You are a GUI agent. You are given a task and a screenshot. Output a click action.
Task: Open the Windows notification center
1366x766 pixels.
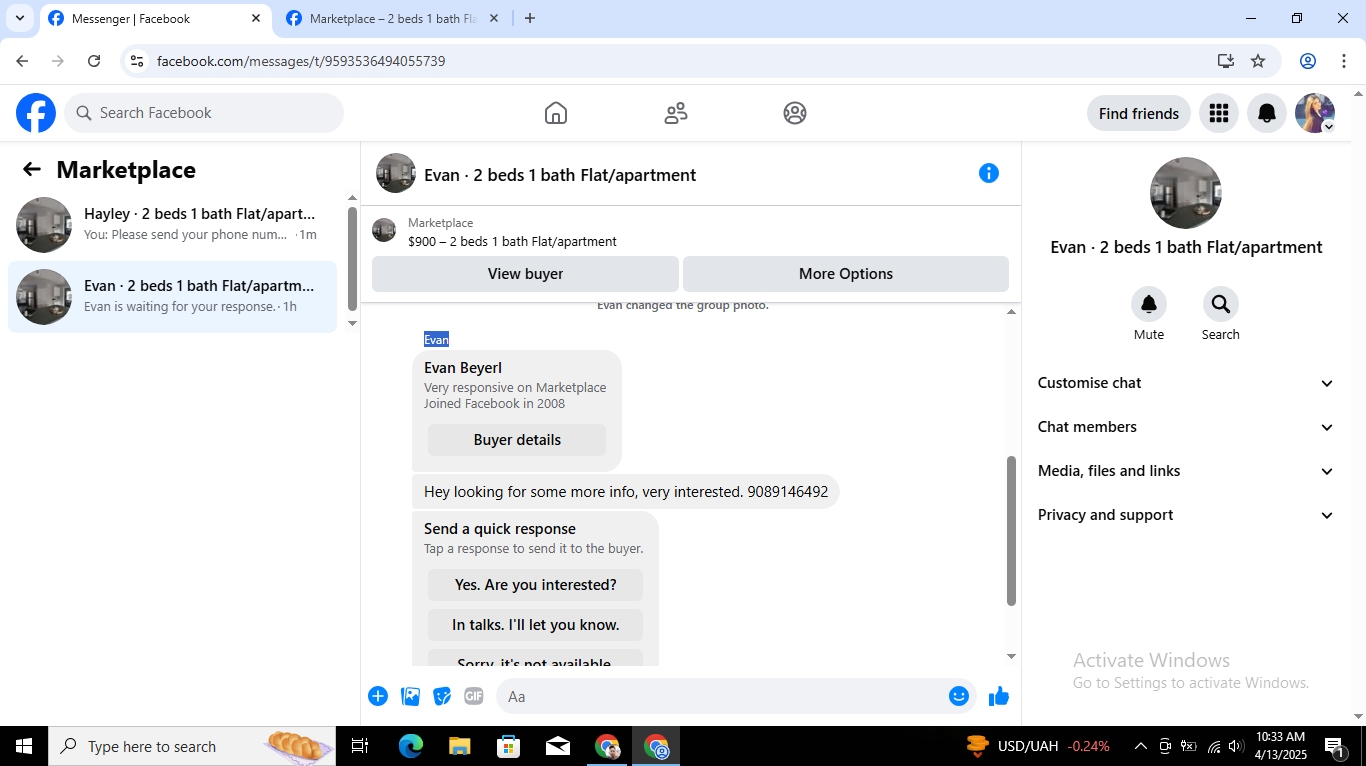point(1334,746)
